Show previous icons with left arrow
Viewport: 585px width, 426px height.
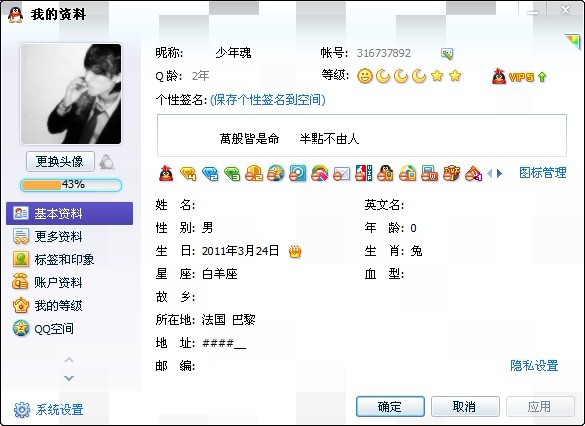pyautogui.click(x=490, y=173)
